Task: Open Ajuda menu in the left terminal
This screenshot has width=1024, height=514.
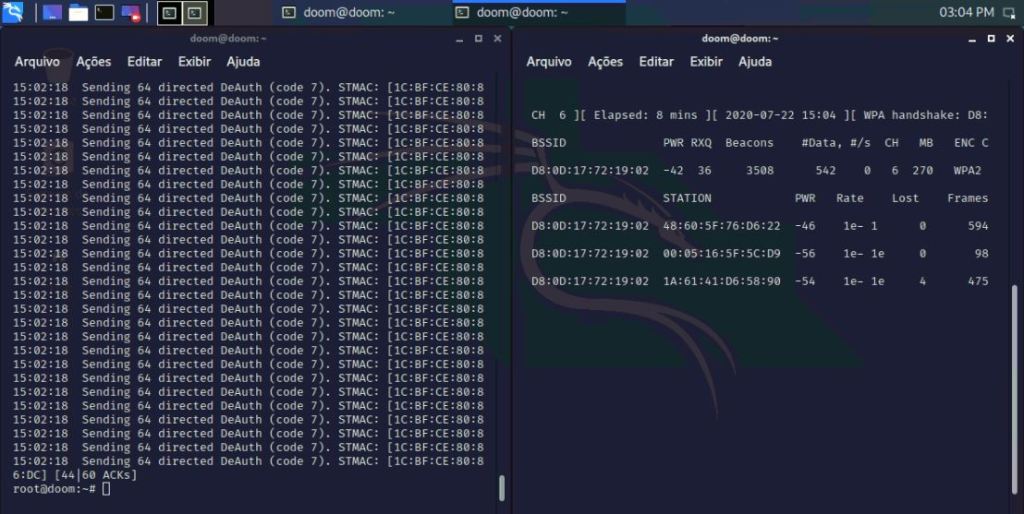Action: pyautogui.click(x=243, y=62)
